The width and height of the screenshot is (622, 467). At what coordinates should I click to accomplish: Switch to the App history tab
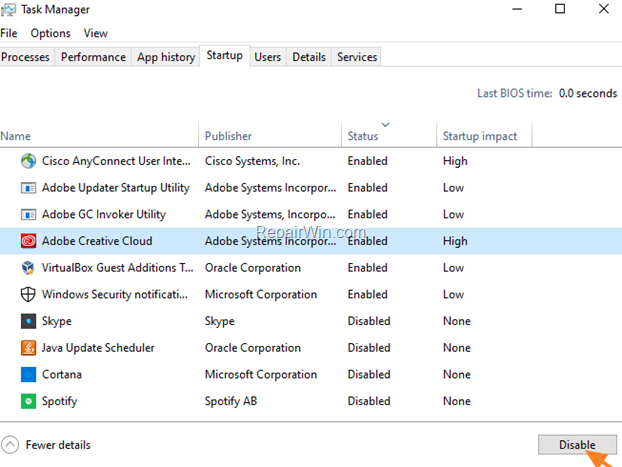166,57
